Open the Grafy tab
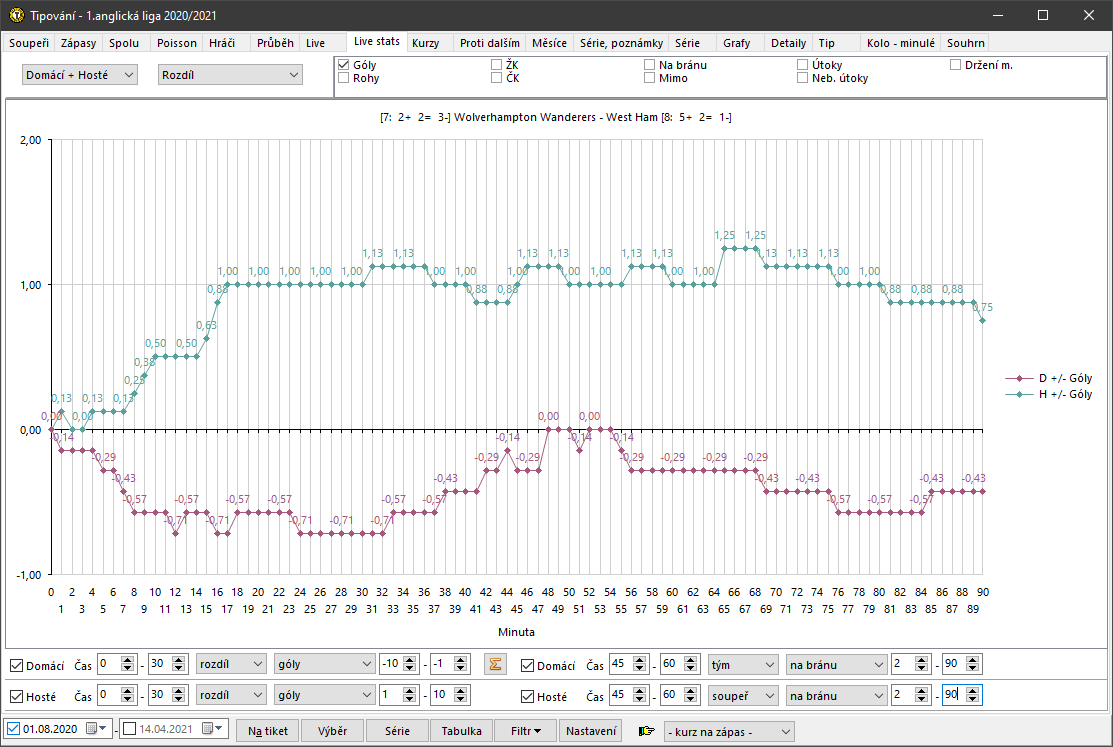The width and height of the screenshot is (1113, 747). pos(737,43)
